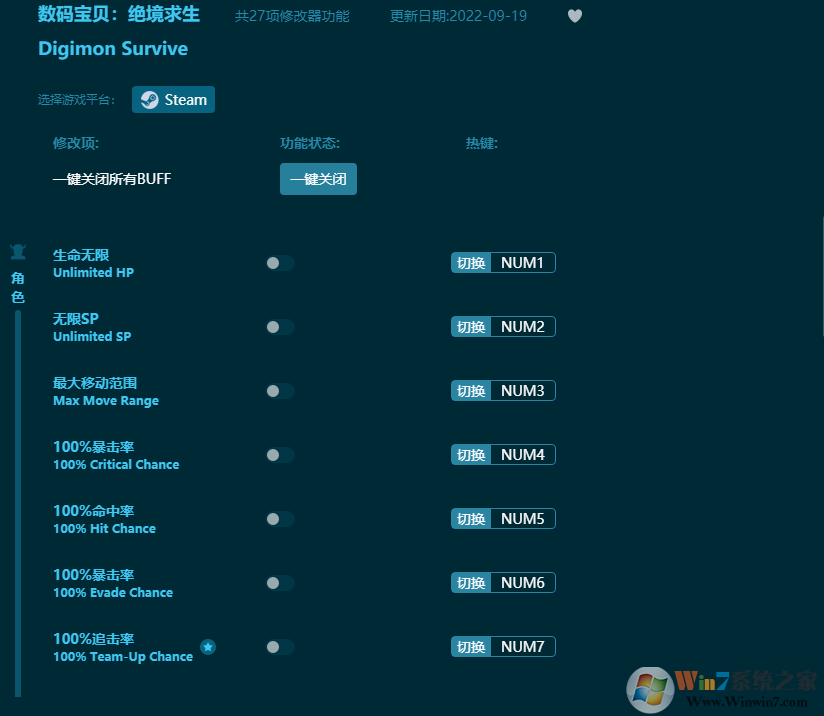This screenshot has width=824, height=716.
Task: Click the 无限SP label
Action: tap(76, 319)
